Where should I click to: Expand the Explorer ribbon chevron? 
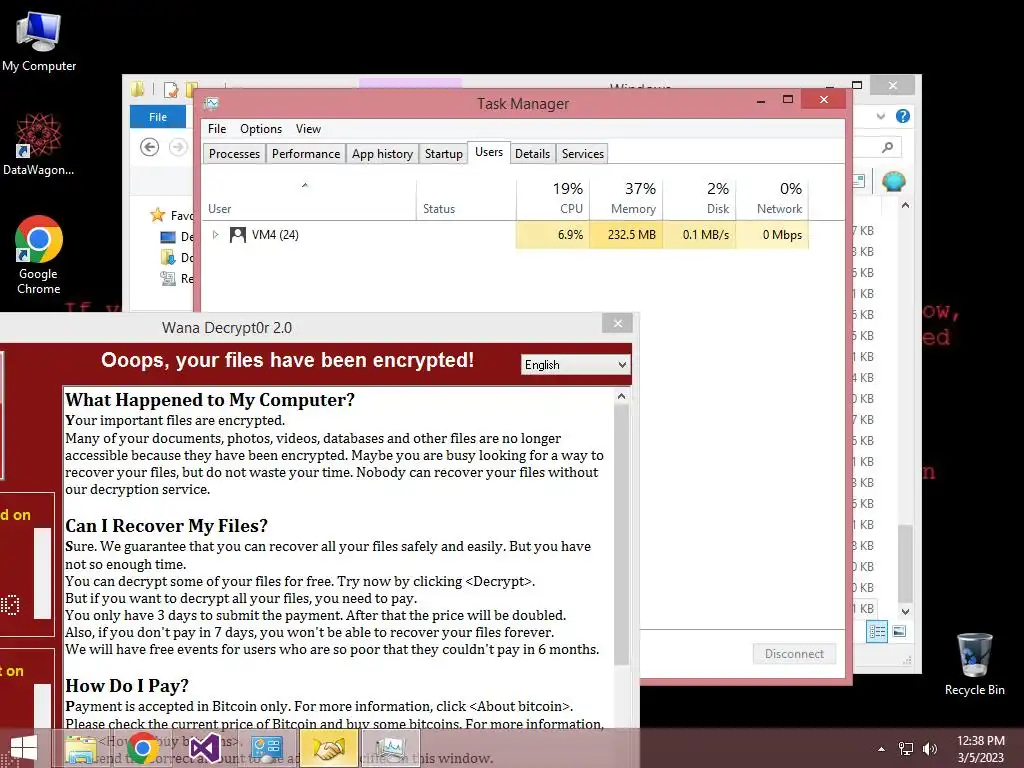pyautogui.click(x=881, y=116)
